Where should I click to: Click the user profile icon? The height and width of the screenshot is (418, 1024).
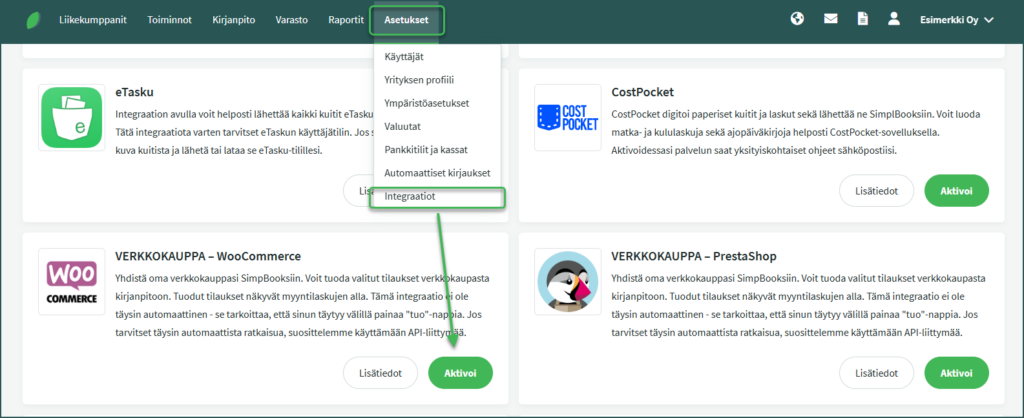894,19
